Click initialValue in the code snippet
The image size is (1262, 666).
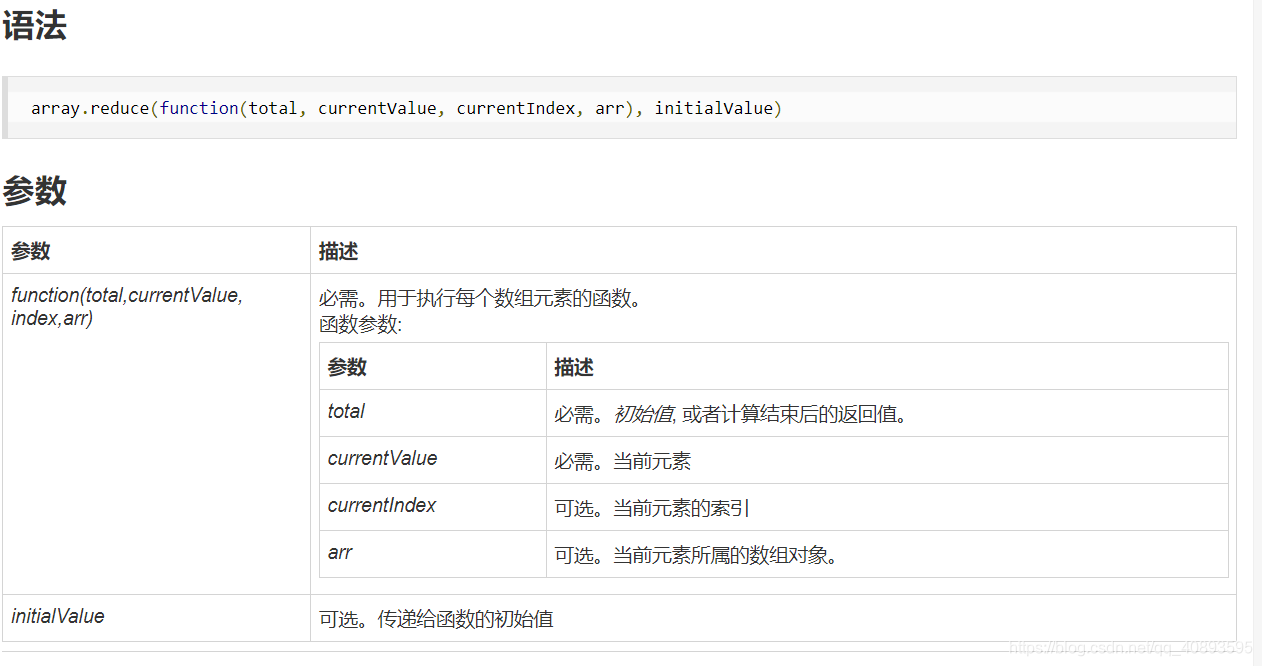tap(714, 108)
